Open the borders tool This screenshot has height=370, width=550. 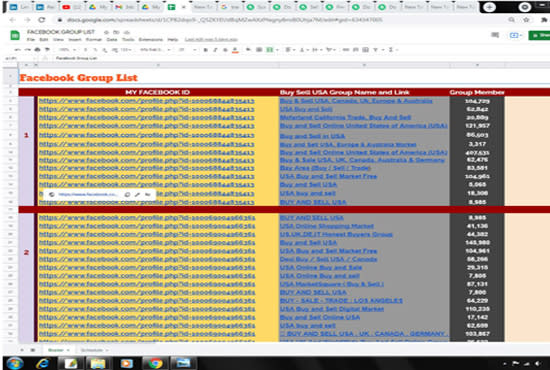pyautogui.click(x=259, y=50)
